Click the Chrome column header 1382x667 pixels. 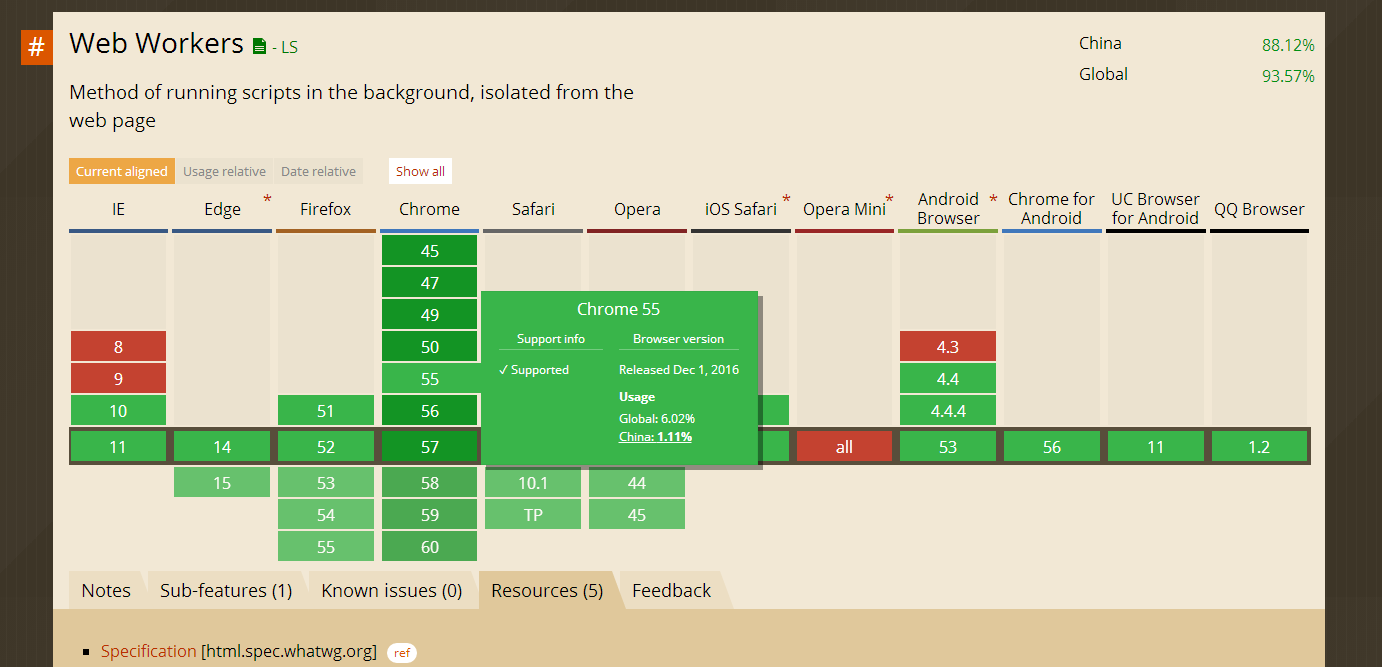[x=429, y=209]
